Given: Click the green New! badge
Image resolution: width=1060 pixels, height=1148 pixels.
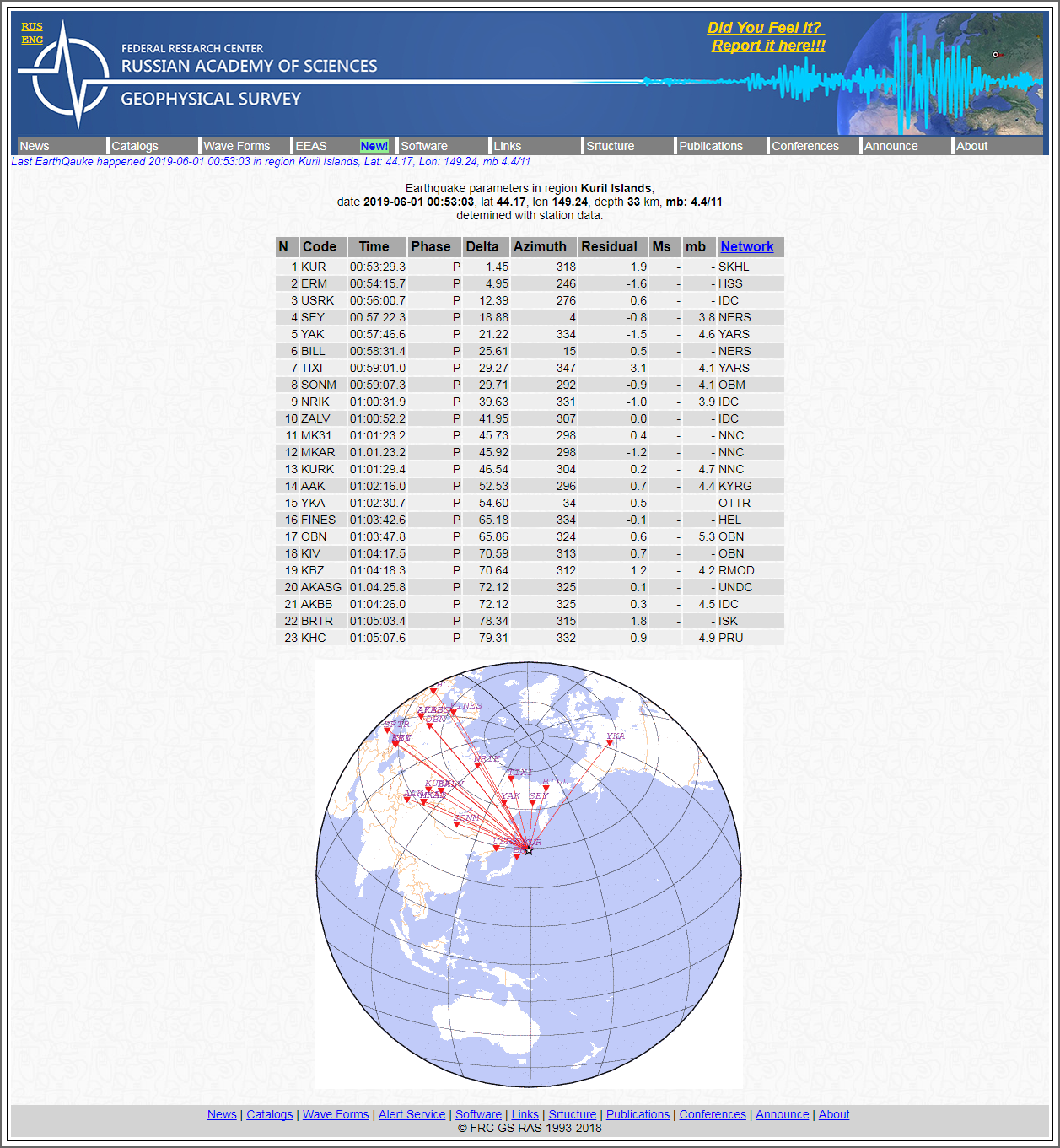Looking at the screenshot, I should click(x=374, y=146).
